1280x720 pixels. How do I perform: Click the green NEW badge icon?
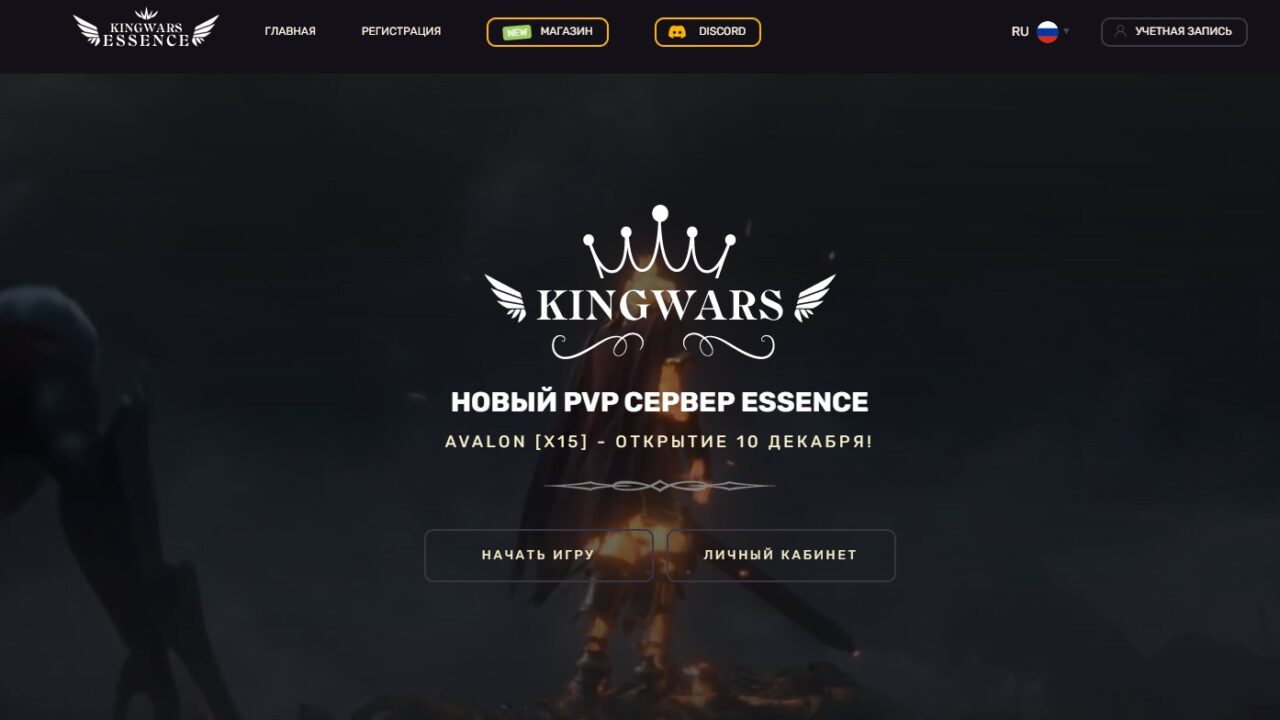(517, 32)
